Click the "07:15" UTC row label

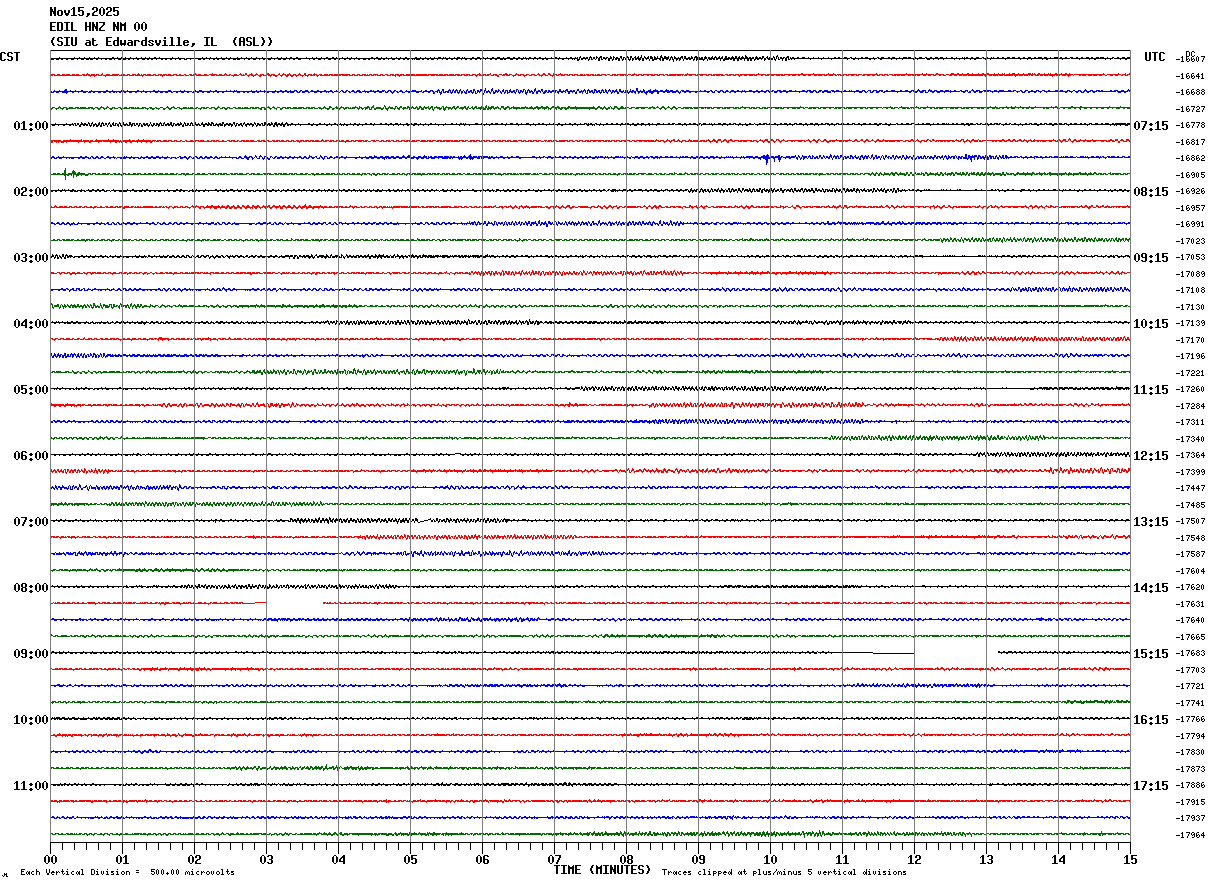tap(1151, 126)
